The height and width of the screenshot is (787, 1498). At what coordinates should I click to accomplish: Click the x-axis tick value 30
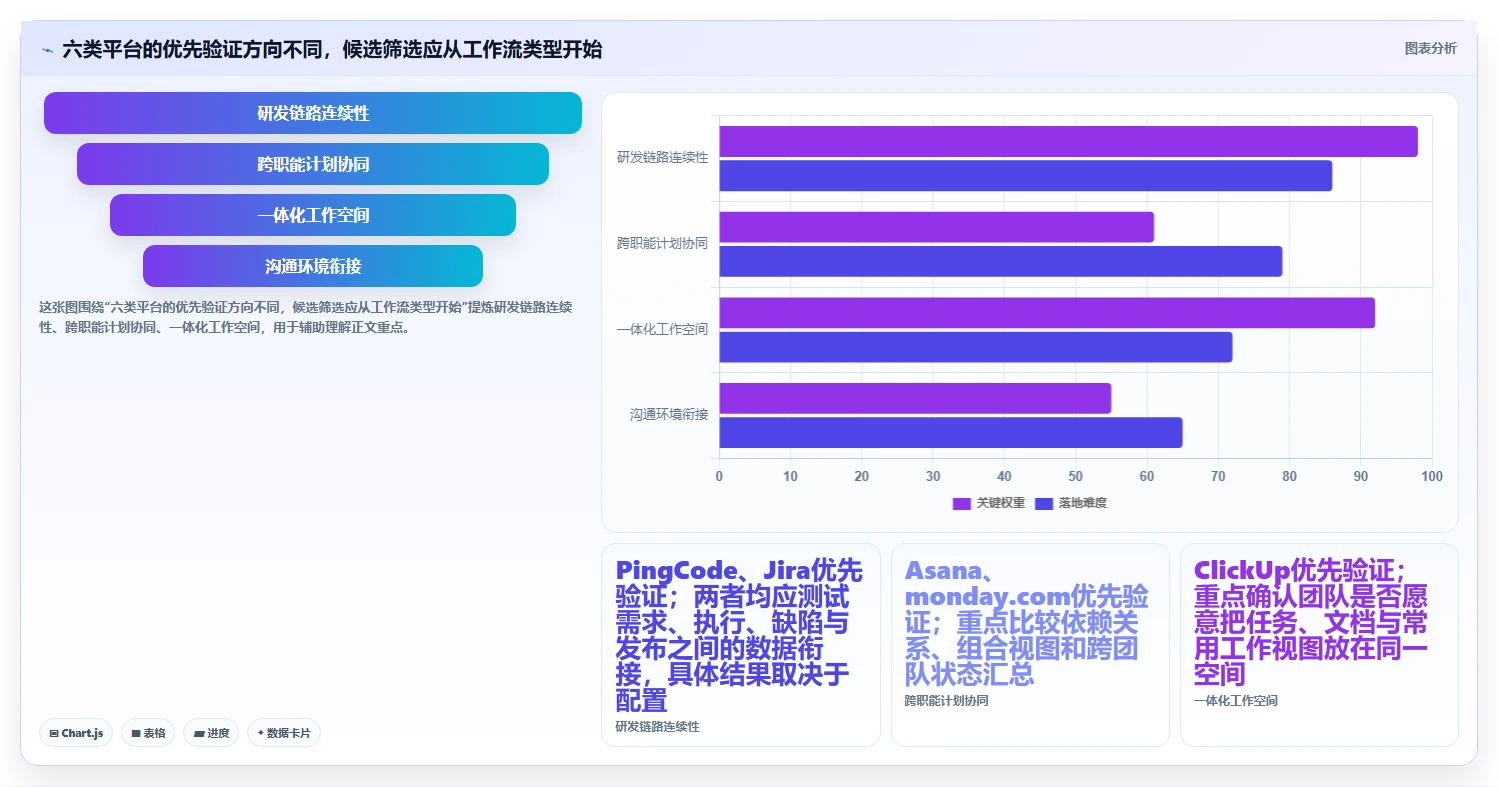(x=933, y=476)
